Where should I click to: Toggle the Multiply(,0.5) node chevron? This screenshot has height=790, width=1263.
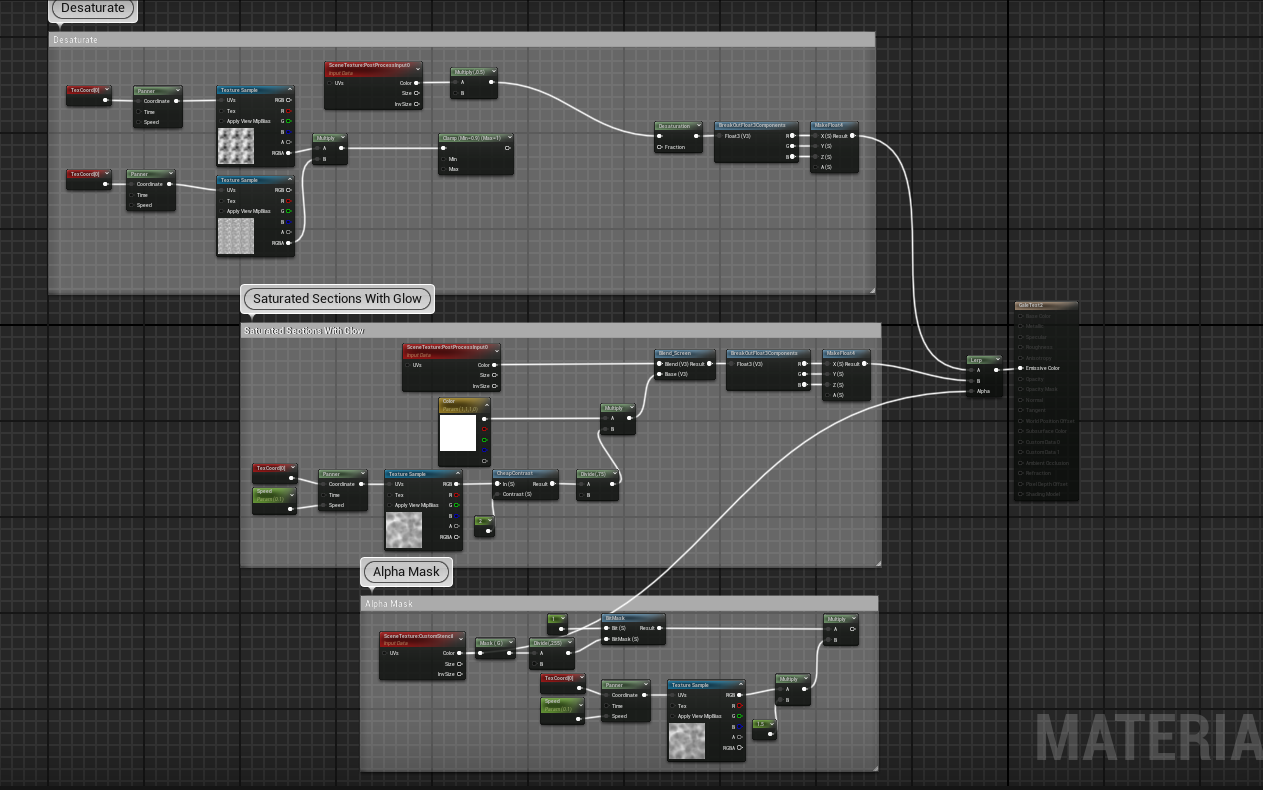[492, 72]
